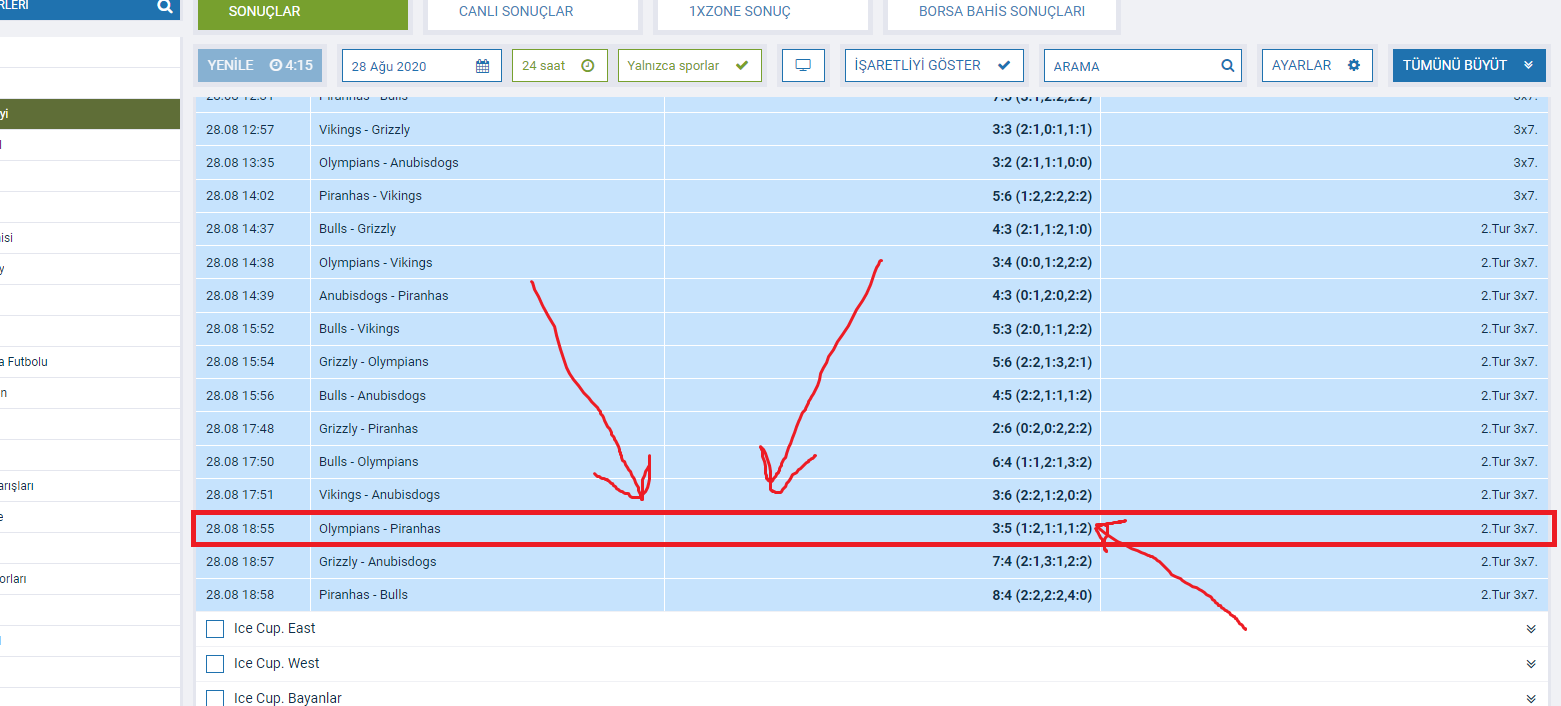Click the Olympians - Piranhas match name
Viewport: 1561px width, 706px height.
click(380, 529)
